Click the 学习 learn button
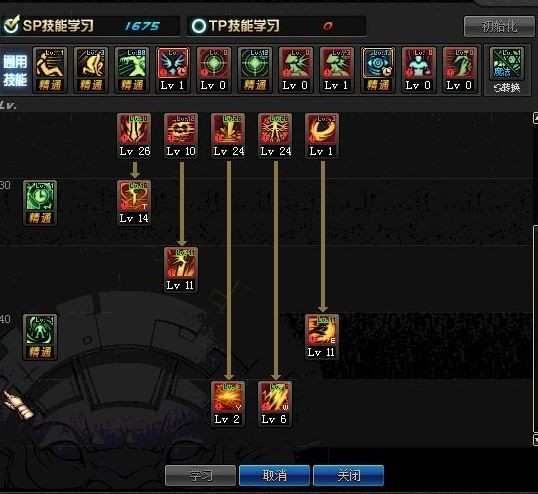 tap(200, 475)
